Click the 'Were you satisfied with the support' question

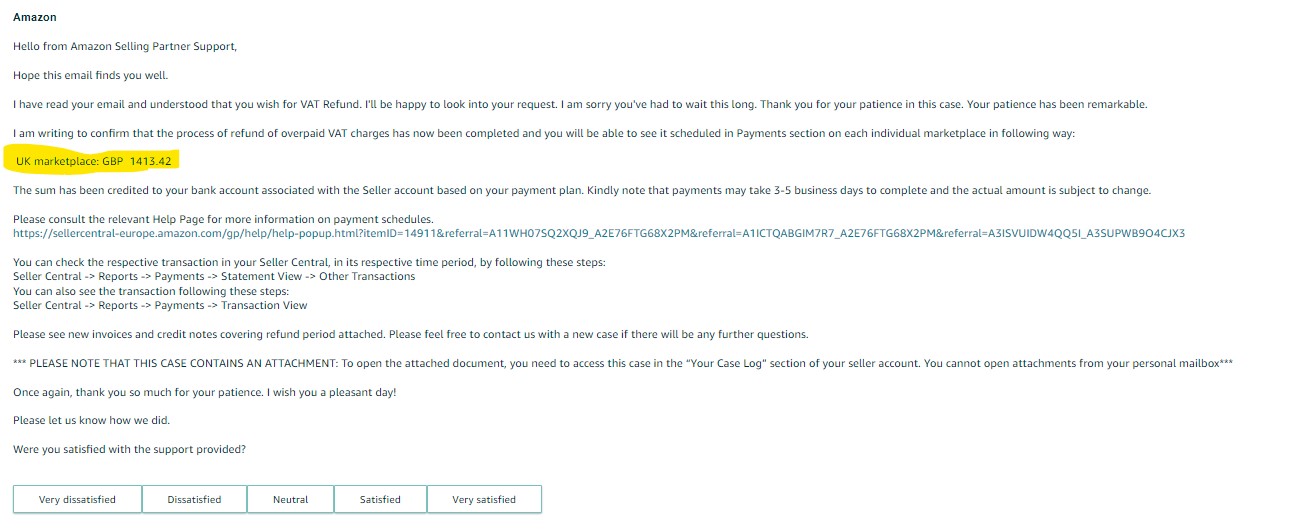pyautogui.click(x=129, y=450)
